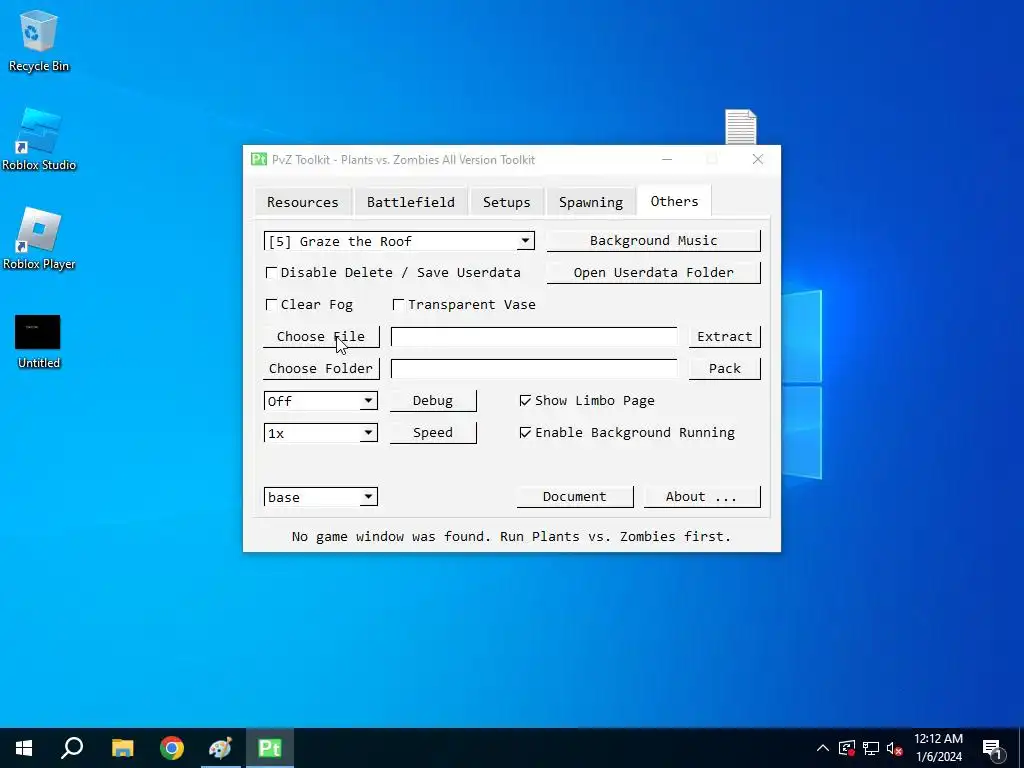Select the text document icon behind toolkit window

coord(741,127)
